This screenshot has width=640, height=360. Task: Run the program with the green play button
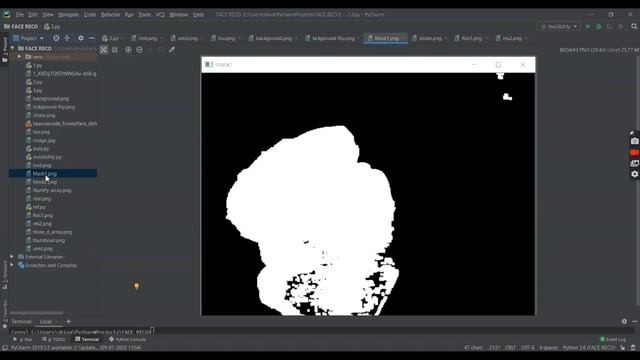pos(588,27)
